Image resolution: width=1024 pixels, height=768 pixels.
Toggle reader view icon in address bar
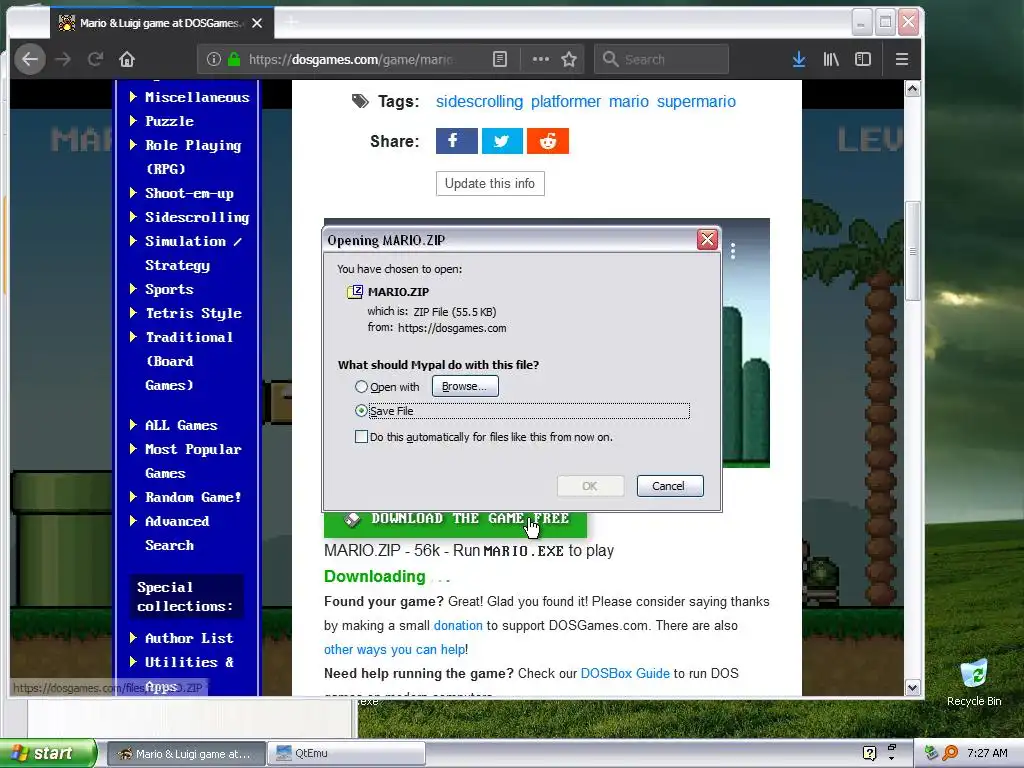pyautogui.click(x=500, y=59)
